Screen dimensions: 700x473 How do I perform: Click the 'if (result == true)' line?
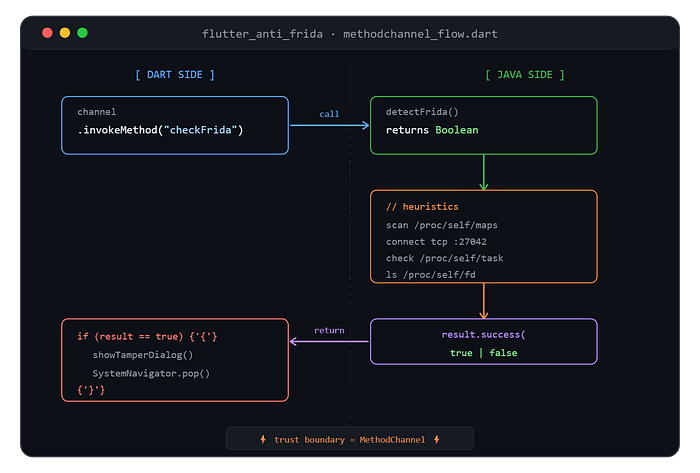147,336
